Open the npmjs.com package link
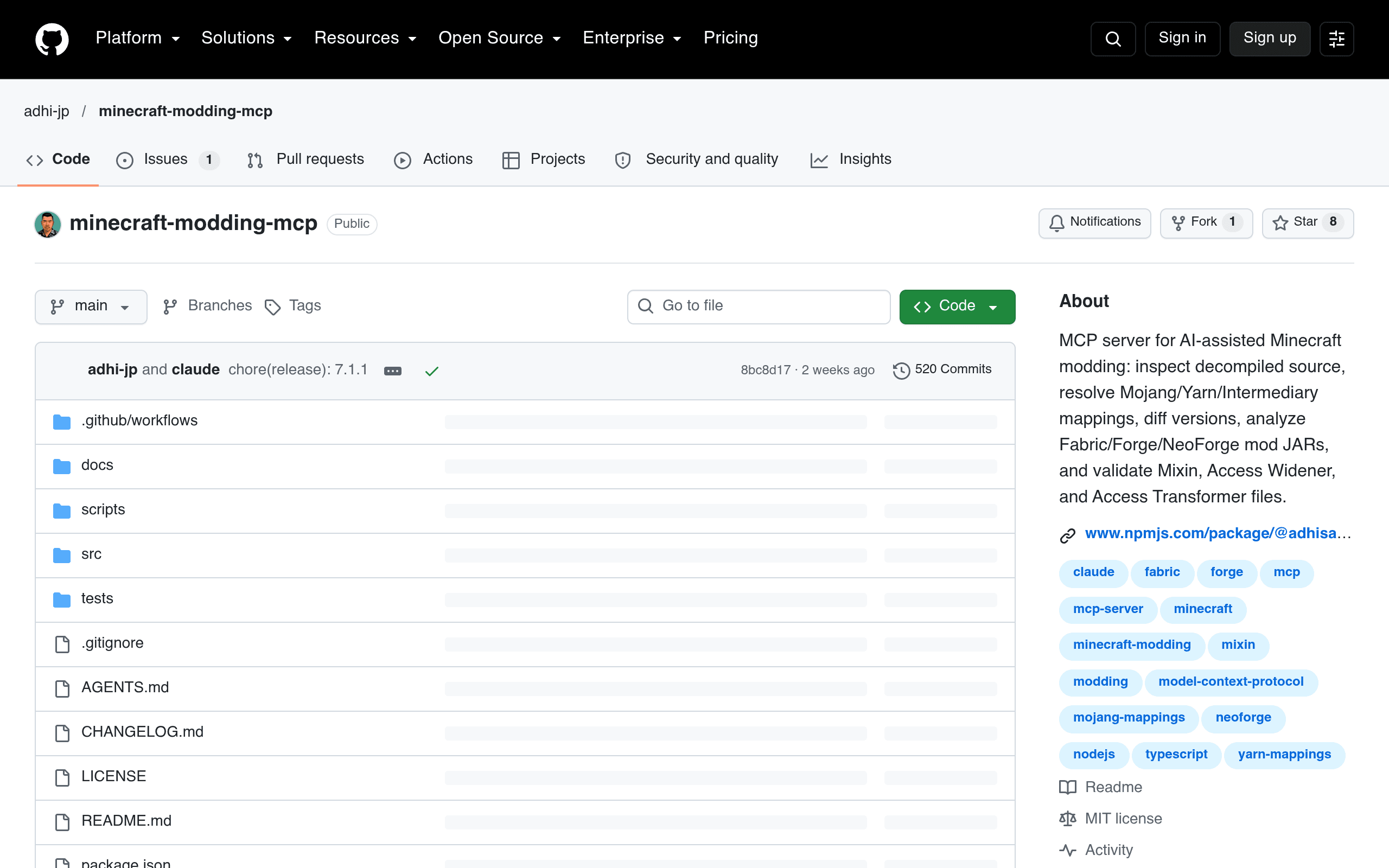The width and height of the screenshot is (1389, 868). (x=1217, y=534)
